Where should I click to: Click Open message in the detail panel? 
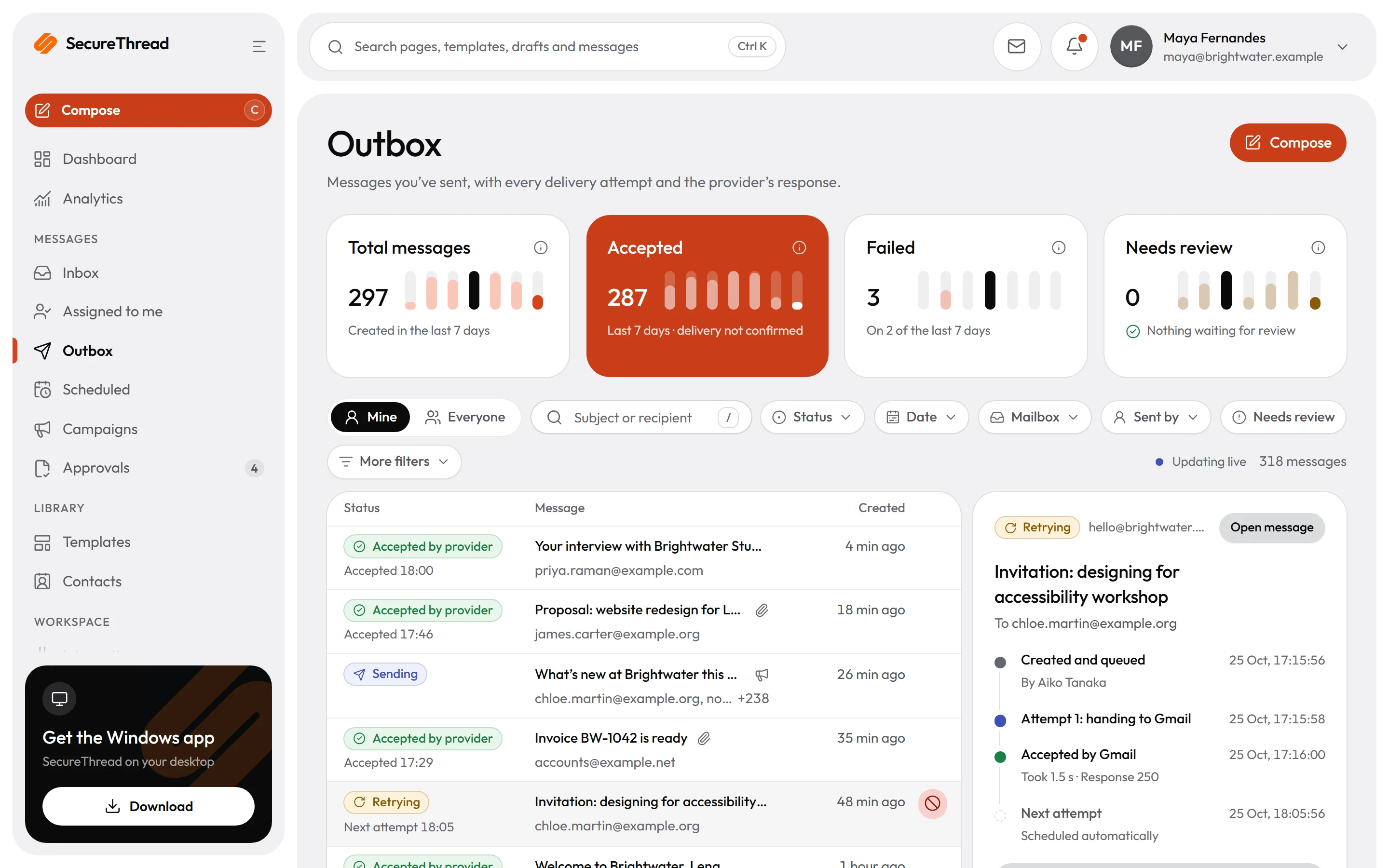tap(1271, 528)
